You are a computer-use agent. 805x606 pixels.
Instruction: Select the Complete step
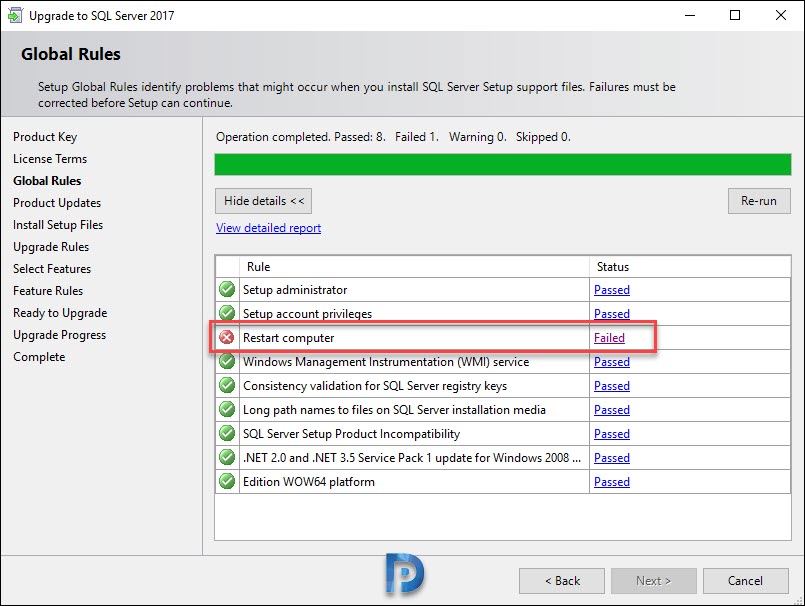point(39,357)
